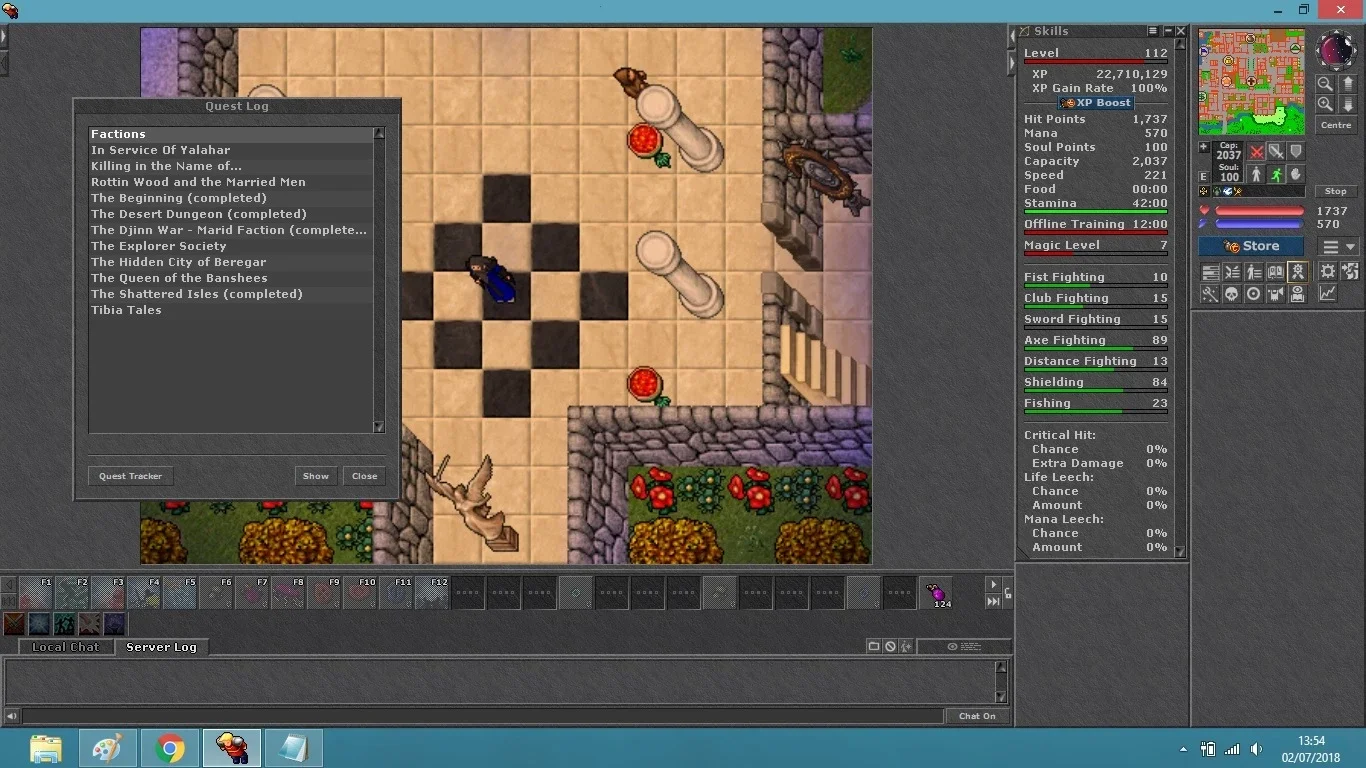Open the chat ignore list icon
The height and width of the screenshot is (768, 1366).
coord(890,647)
